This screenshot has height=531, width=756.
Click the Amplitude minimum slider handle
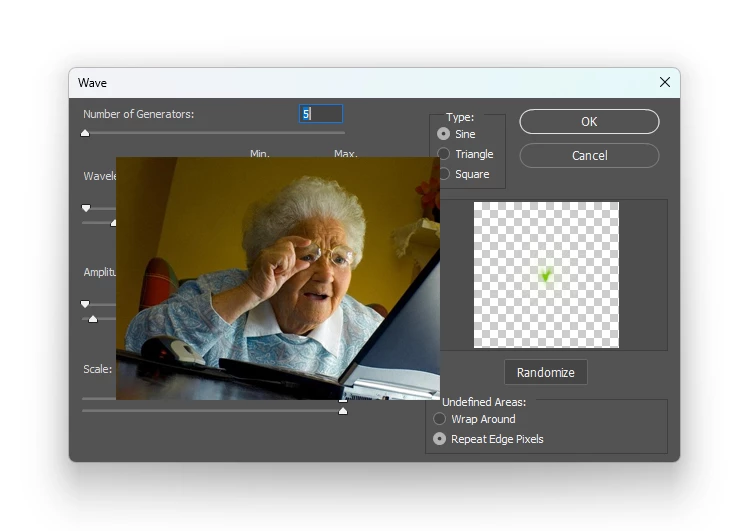click(x=85, y=304)
